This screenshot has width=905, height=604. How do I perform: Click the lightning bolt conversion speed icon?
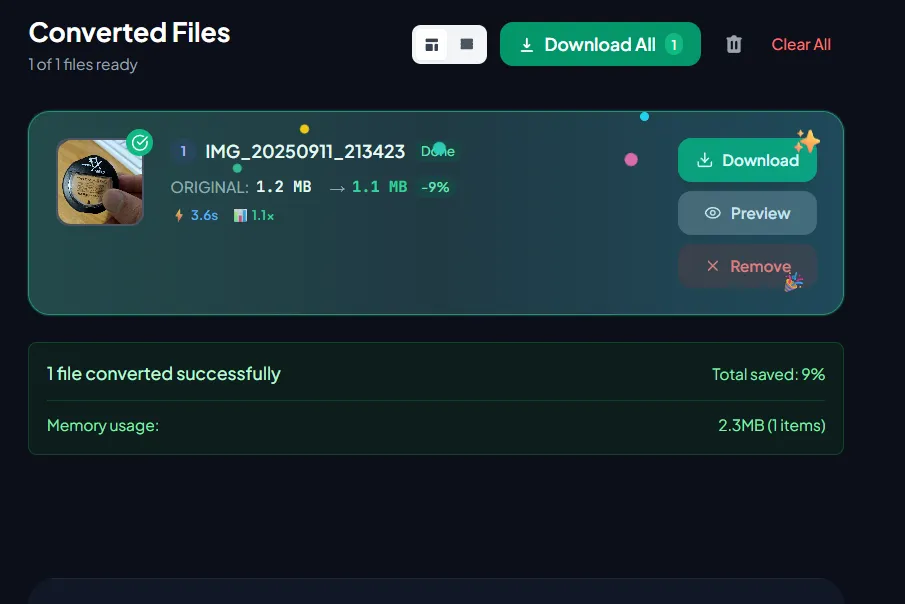[x=179, y=214]
